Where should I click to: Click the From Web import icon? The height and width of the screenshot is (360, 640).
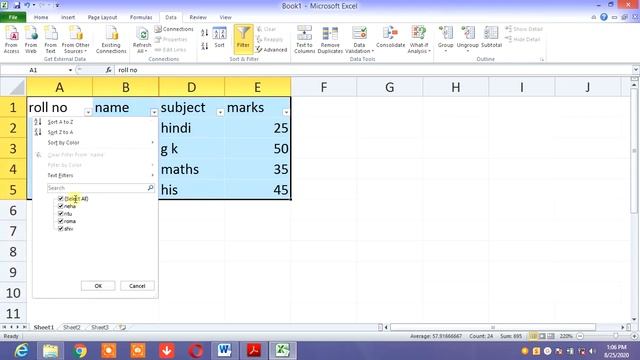[31, 39]
